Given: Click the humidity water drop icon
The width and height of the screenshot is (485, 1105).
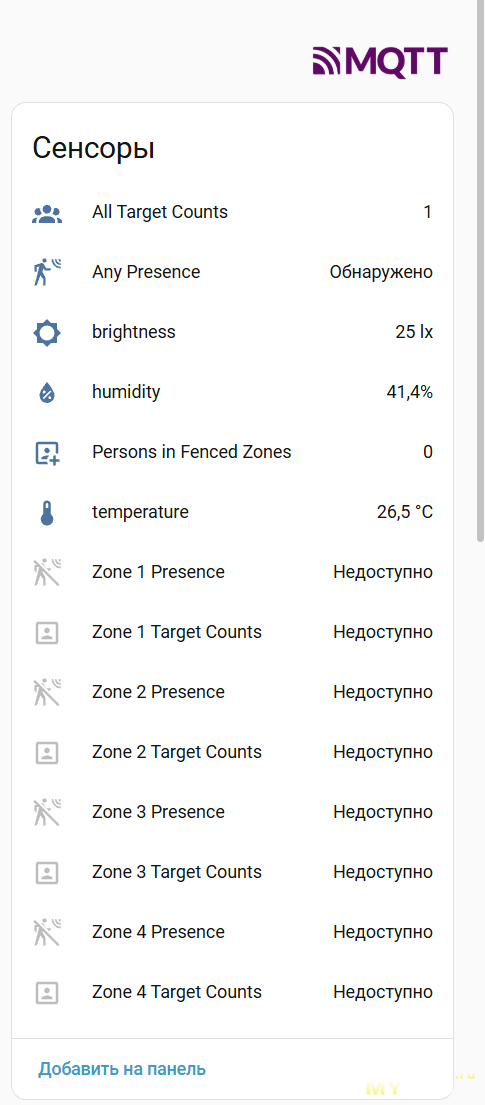Looking at the screenshot, I should pos(47,393).
